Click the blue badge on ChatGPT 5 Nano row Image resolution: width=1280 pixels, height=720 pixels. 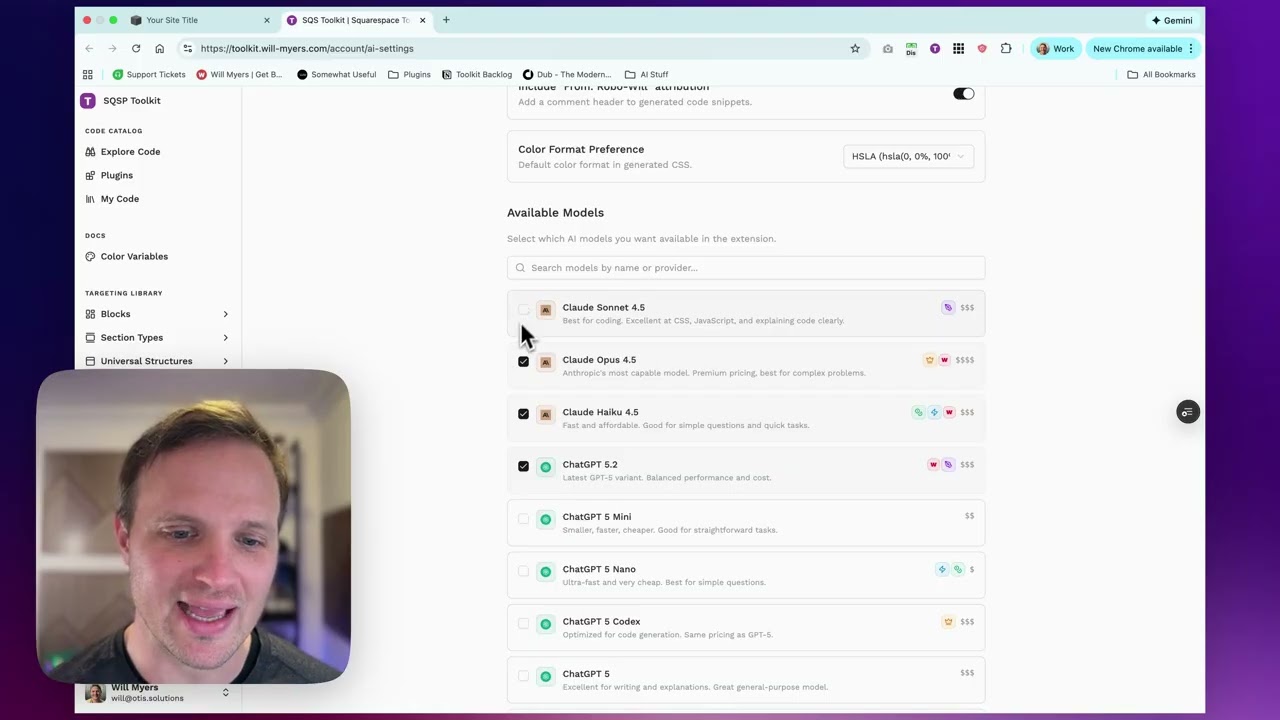point(942,569)
